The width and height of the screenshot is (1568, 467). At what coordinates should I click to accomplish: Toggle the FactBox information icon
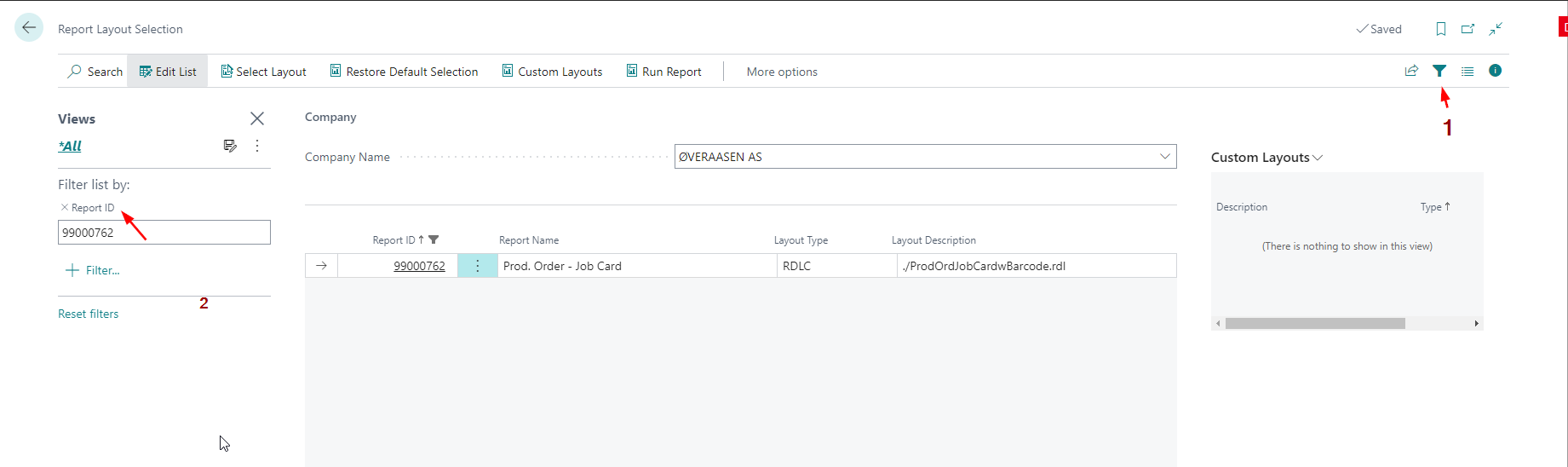pos(1495,71)
